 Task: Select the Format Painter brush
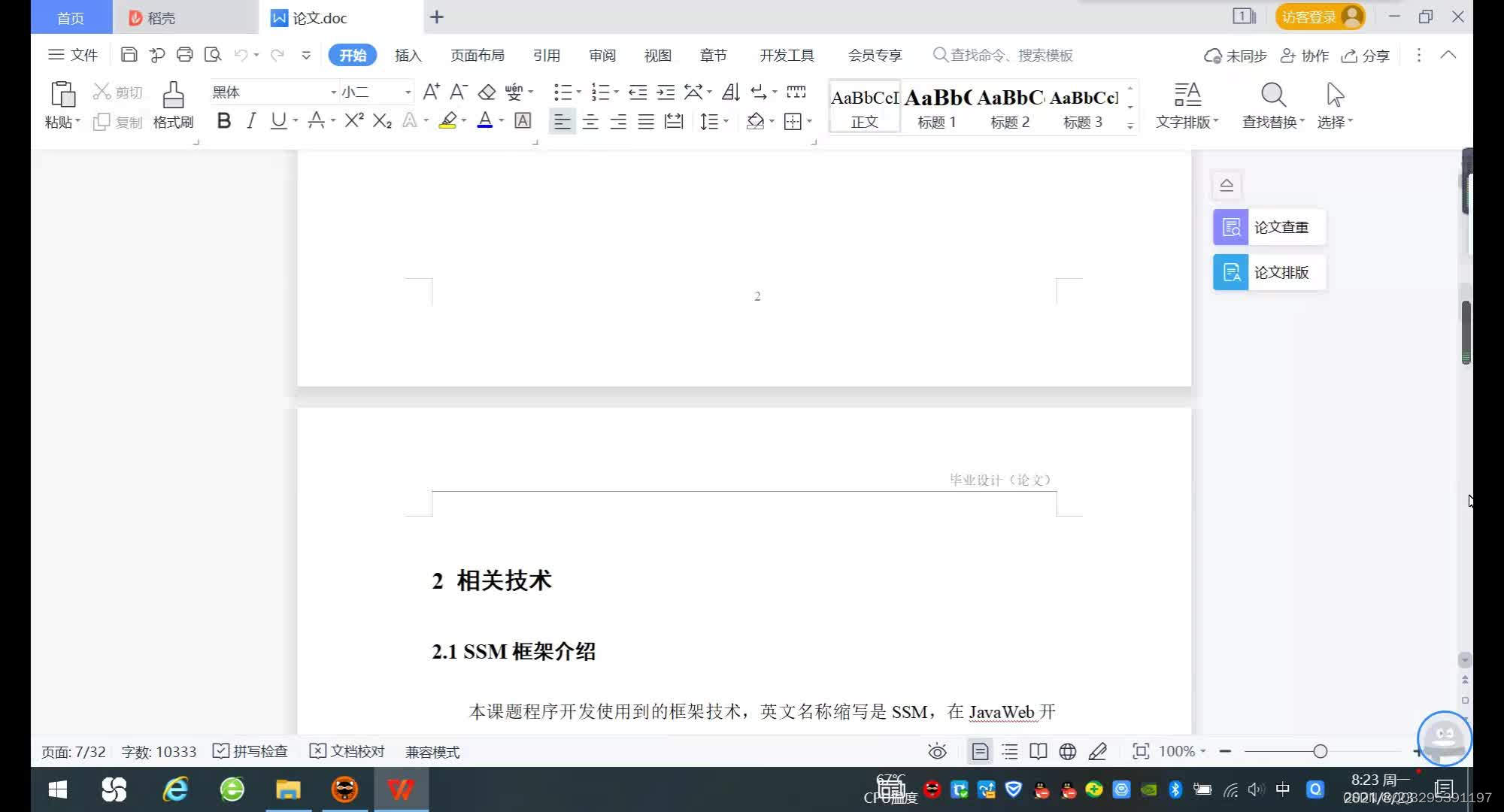pyautogui.click(x=173, y=95)
